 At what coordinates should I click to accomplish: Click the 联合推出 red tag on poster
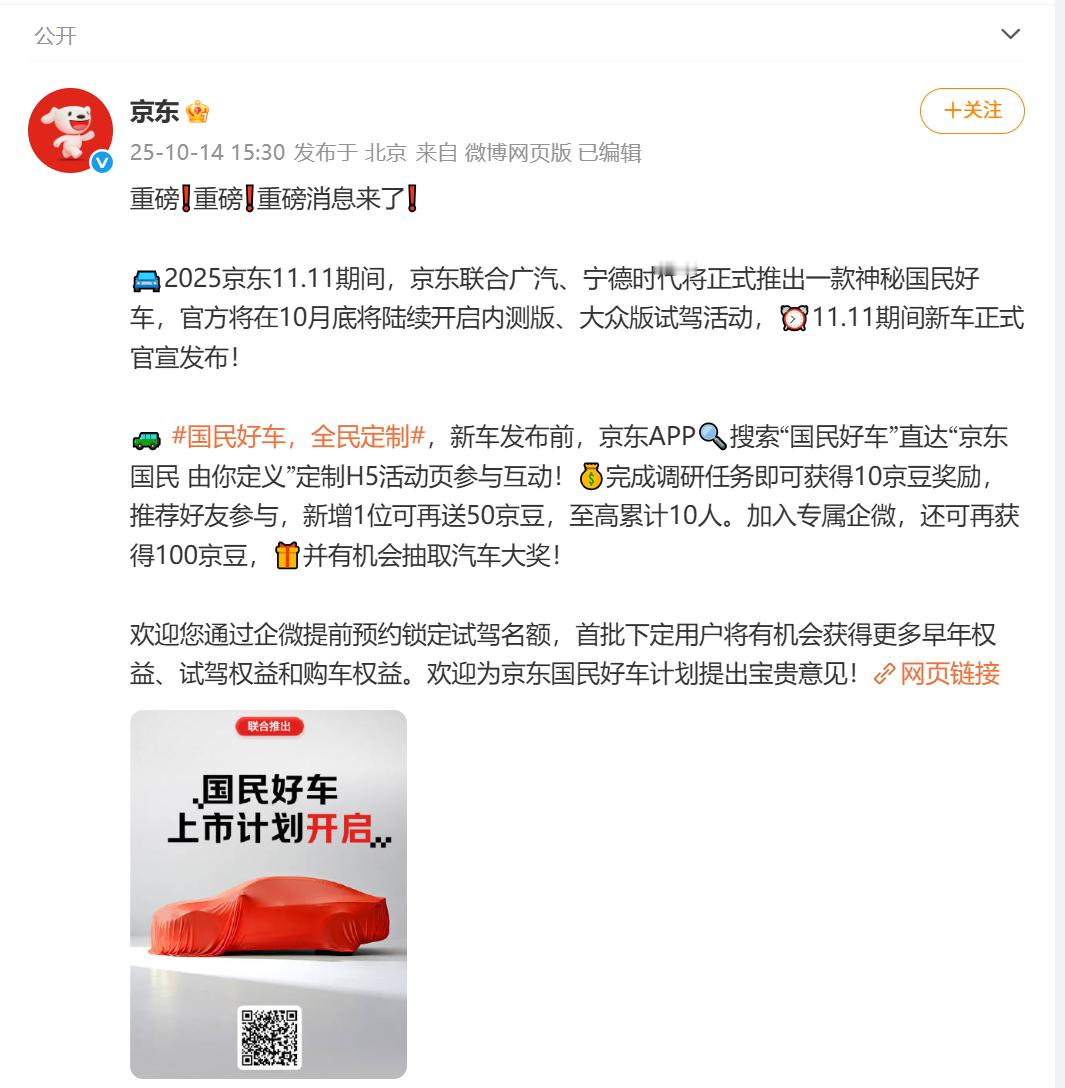coord(269,726)
